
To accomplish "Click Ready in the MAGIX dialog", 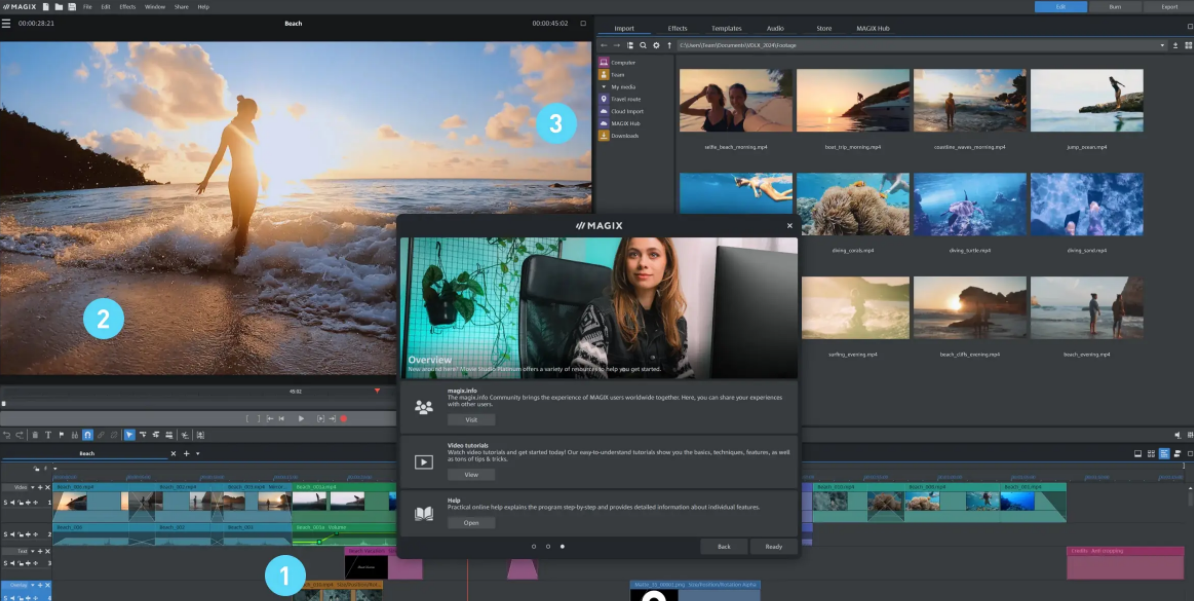I will tap(774, 546).
